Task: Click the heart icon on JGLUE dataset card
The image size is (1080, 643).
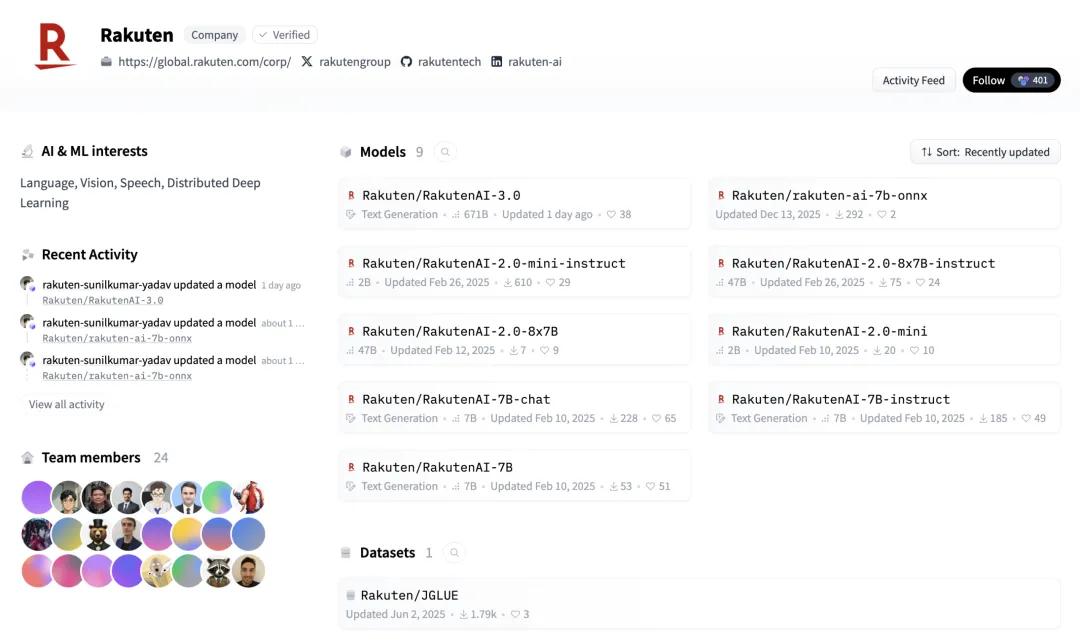Action: 515,615
